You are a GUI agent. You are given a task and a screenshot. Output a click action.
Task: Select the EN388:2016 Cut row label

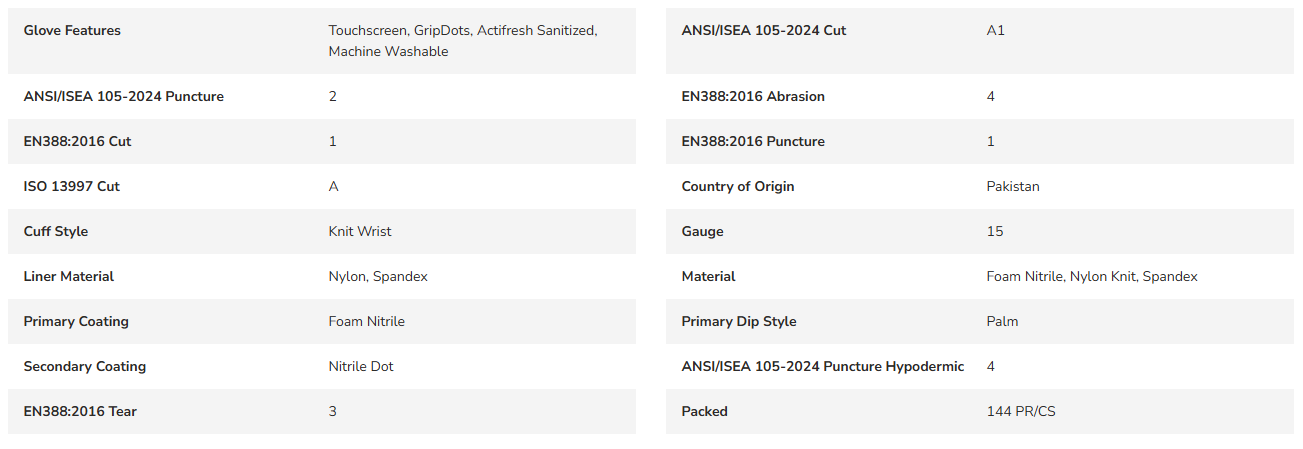77,142
